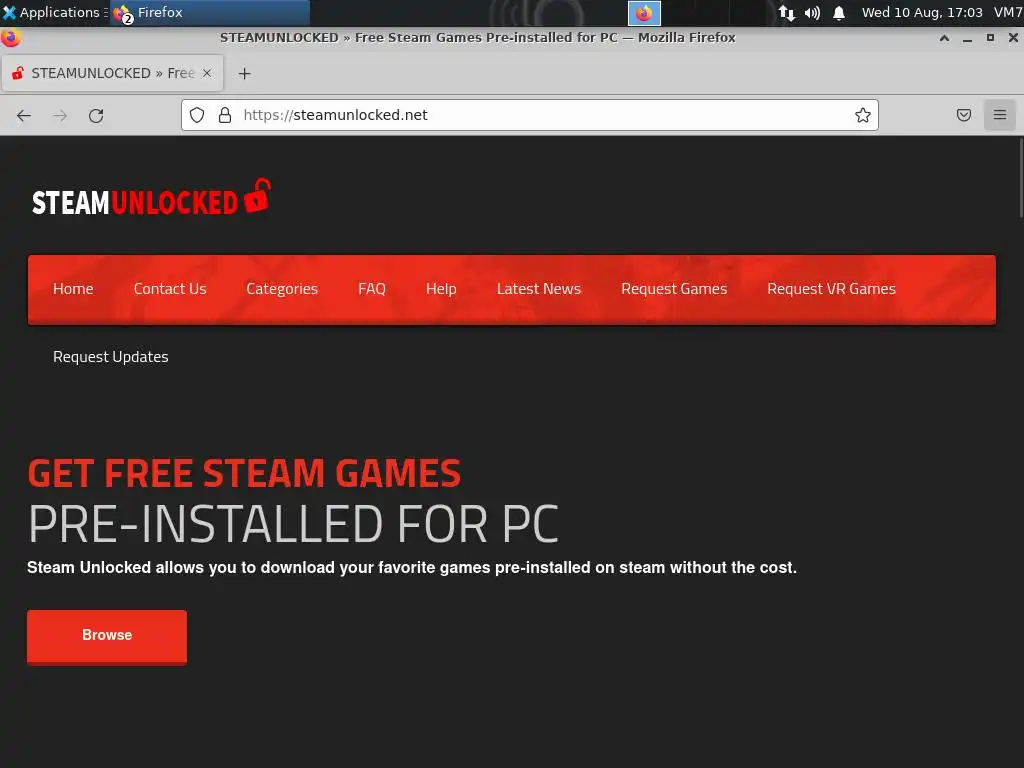Click the SteamUnlocked logo

tap(152, 198)
